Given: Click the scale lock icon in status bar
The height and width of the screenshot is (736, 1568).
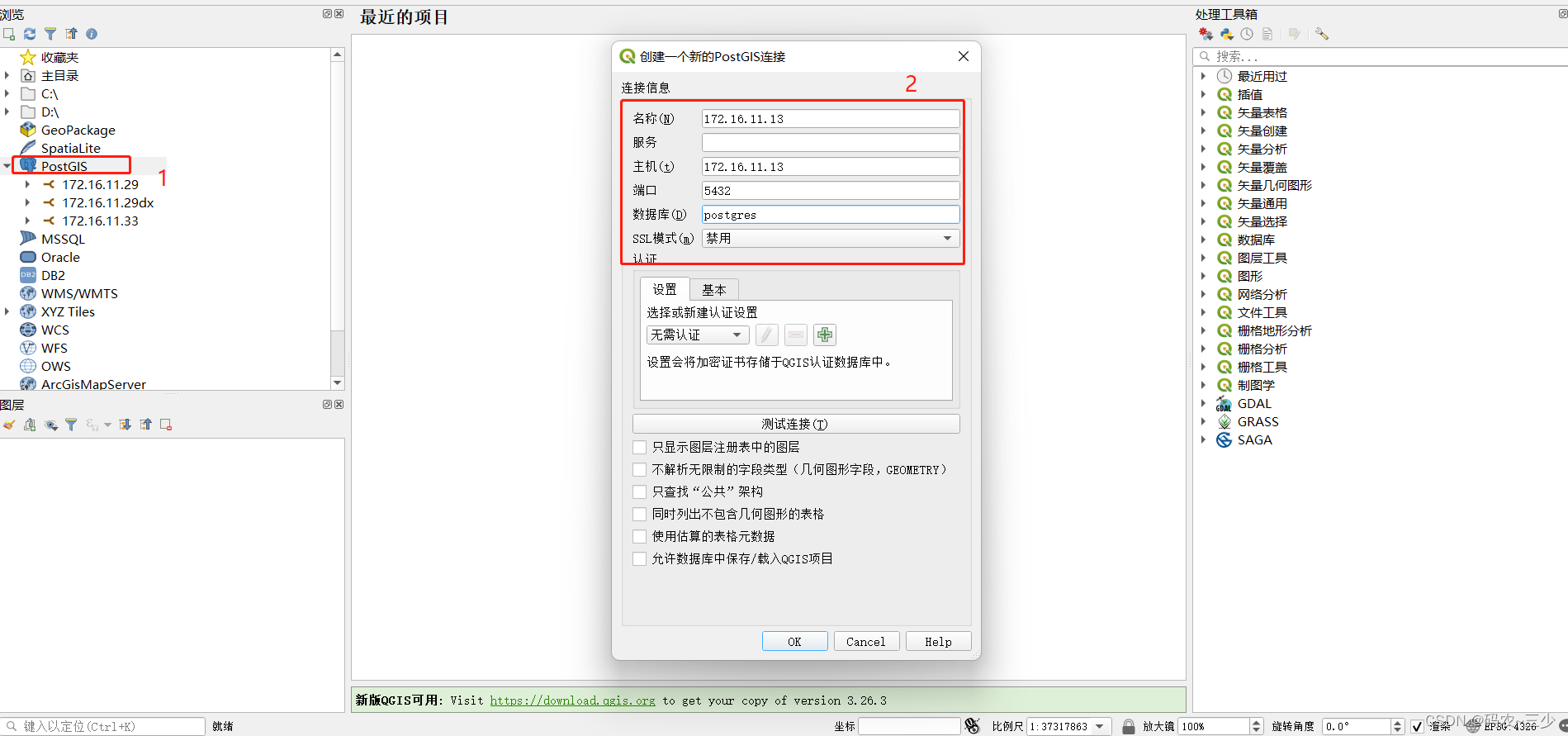Looking at the screenshot, I should coord(1128,726).
